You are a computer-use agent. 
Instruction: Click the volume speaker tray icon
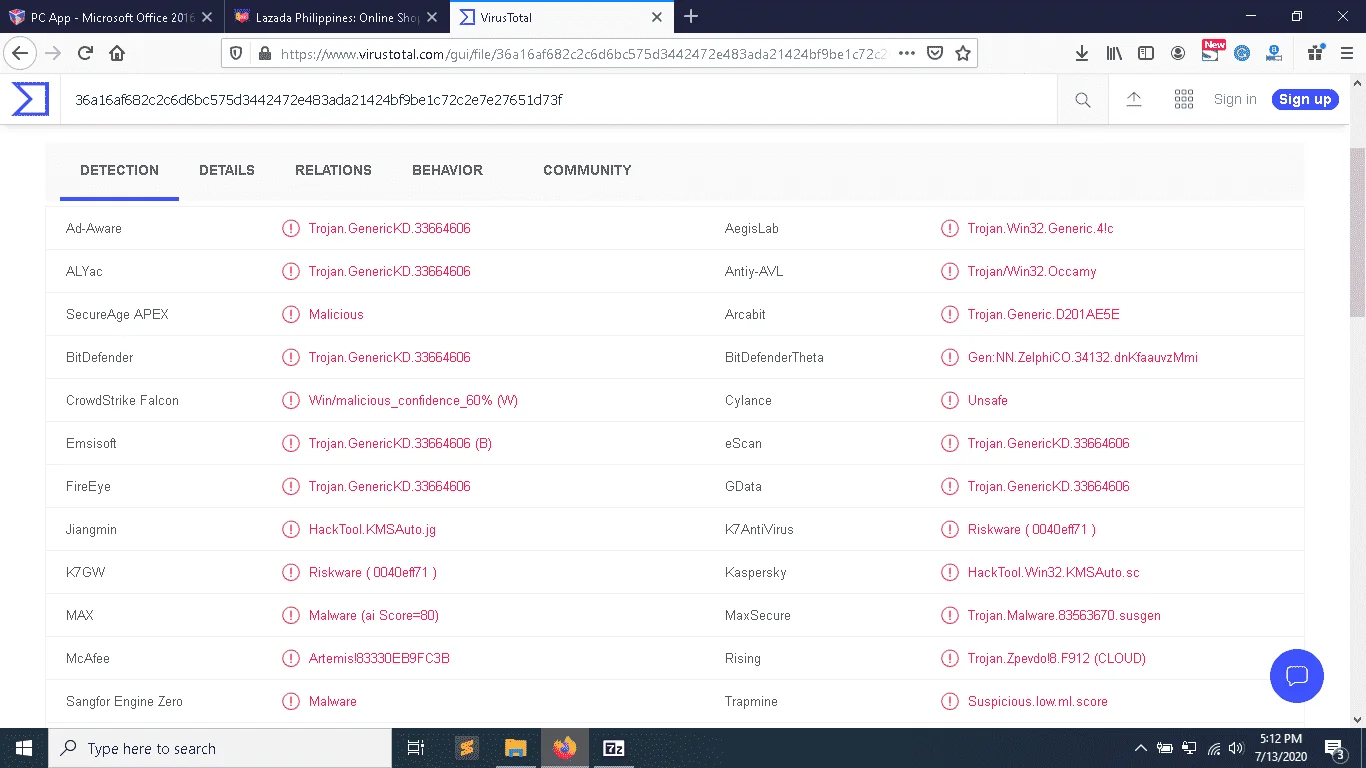[1236, 748]
